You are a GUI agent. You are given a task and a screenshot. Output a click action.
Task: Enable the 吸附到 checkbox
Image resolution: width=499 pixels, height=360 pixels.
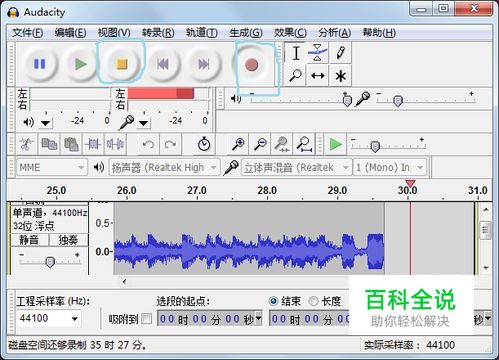(x=146, y=319)
